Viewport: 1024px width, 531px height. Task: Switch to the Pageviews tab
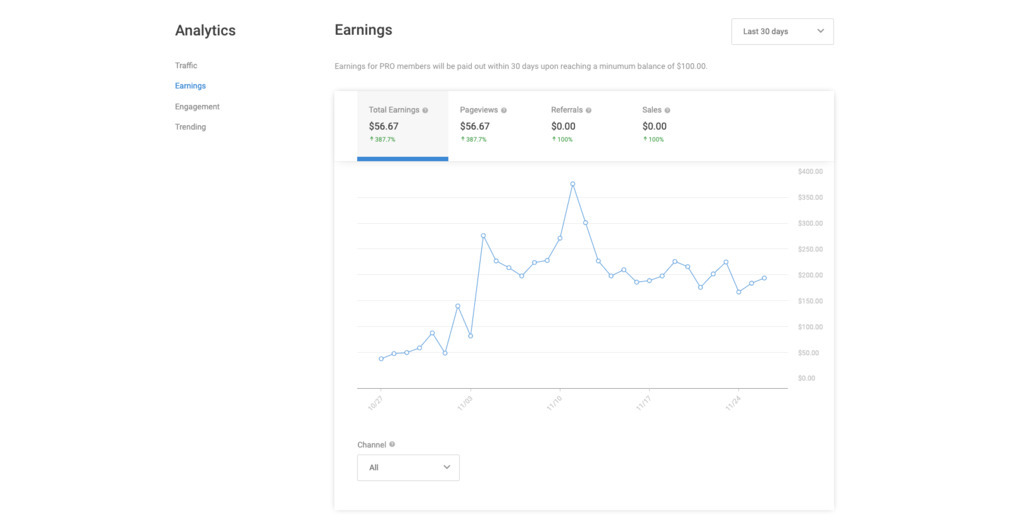click(x=493, y=125)
